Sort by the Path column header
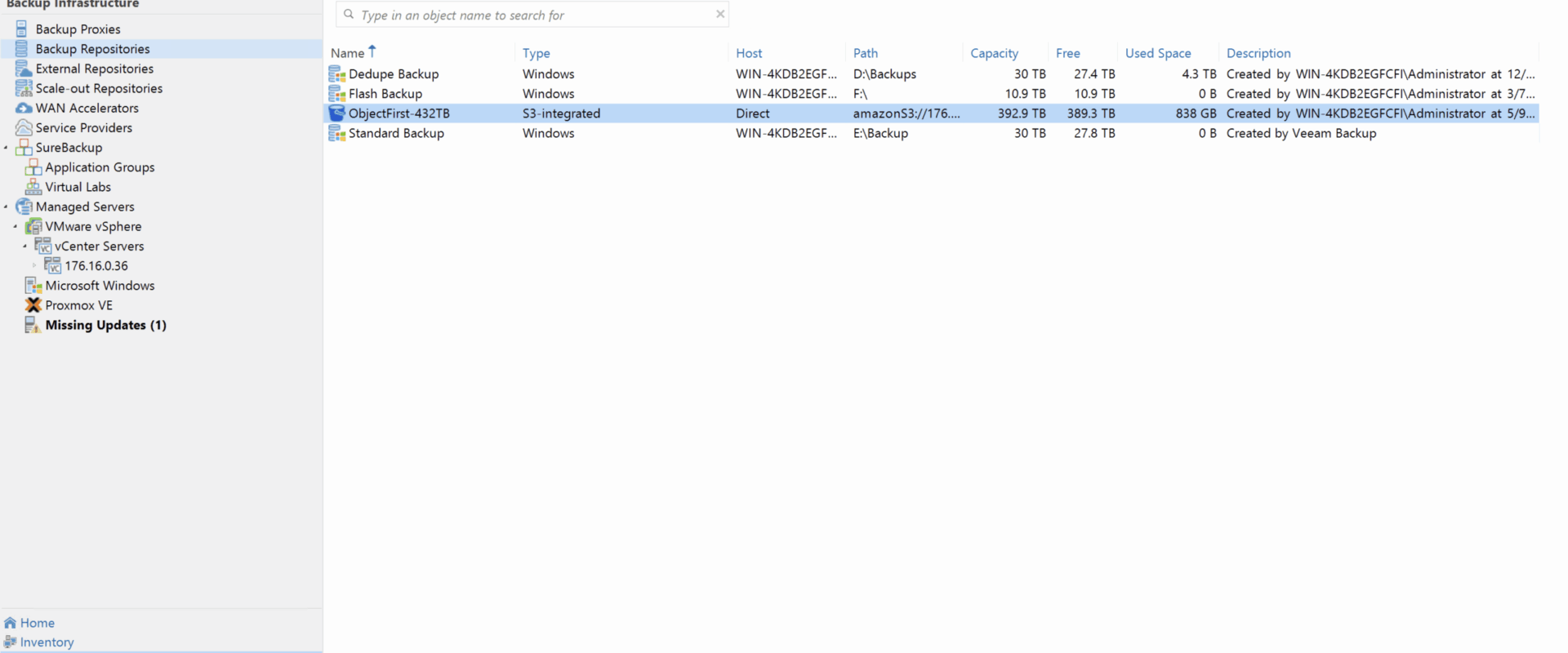1568x653 pixels. 866,53
